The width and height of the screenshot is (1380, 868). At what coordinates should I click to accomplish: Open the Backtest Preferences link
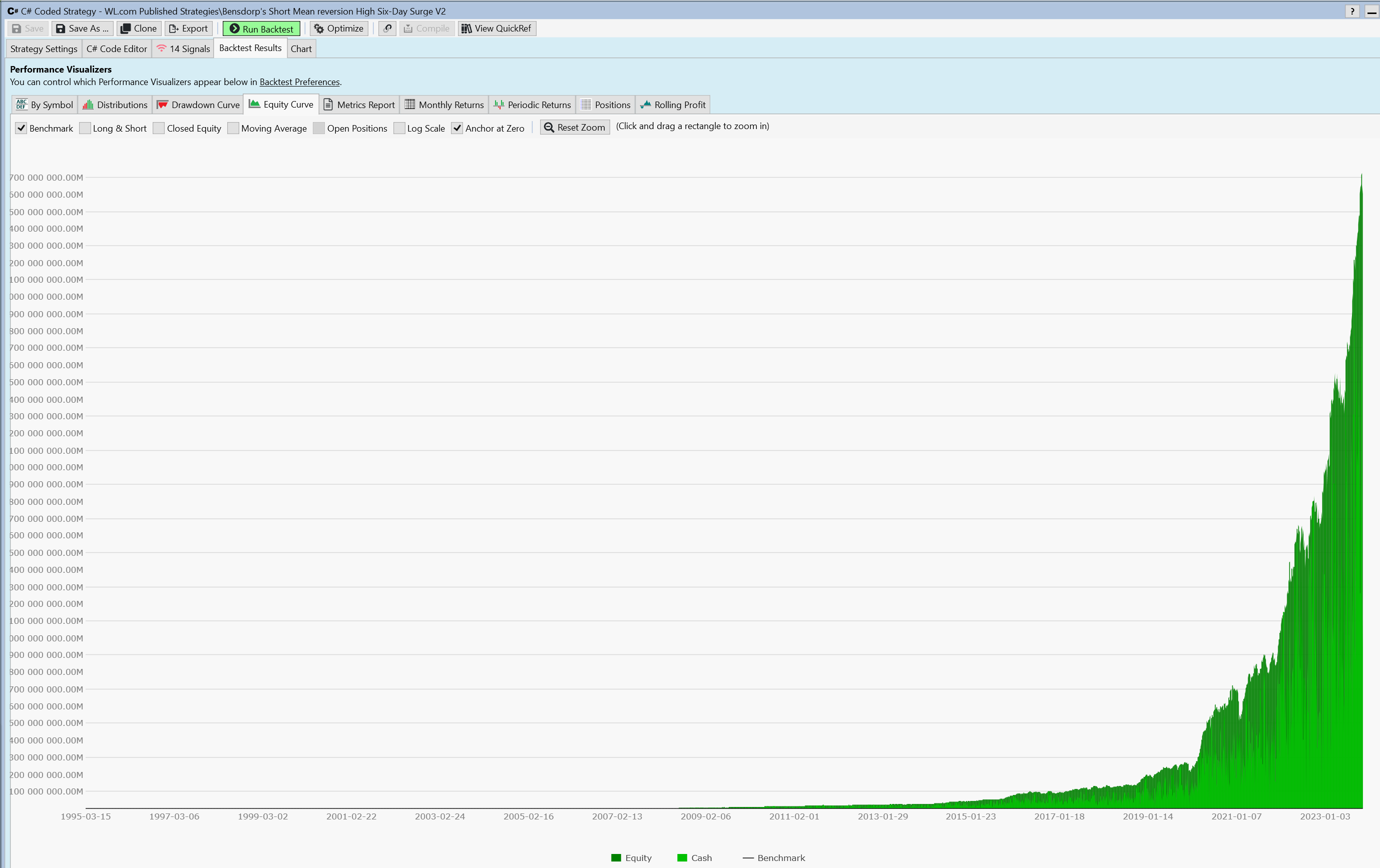point(299,82)
